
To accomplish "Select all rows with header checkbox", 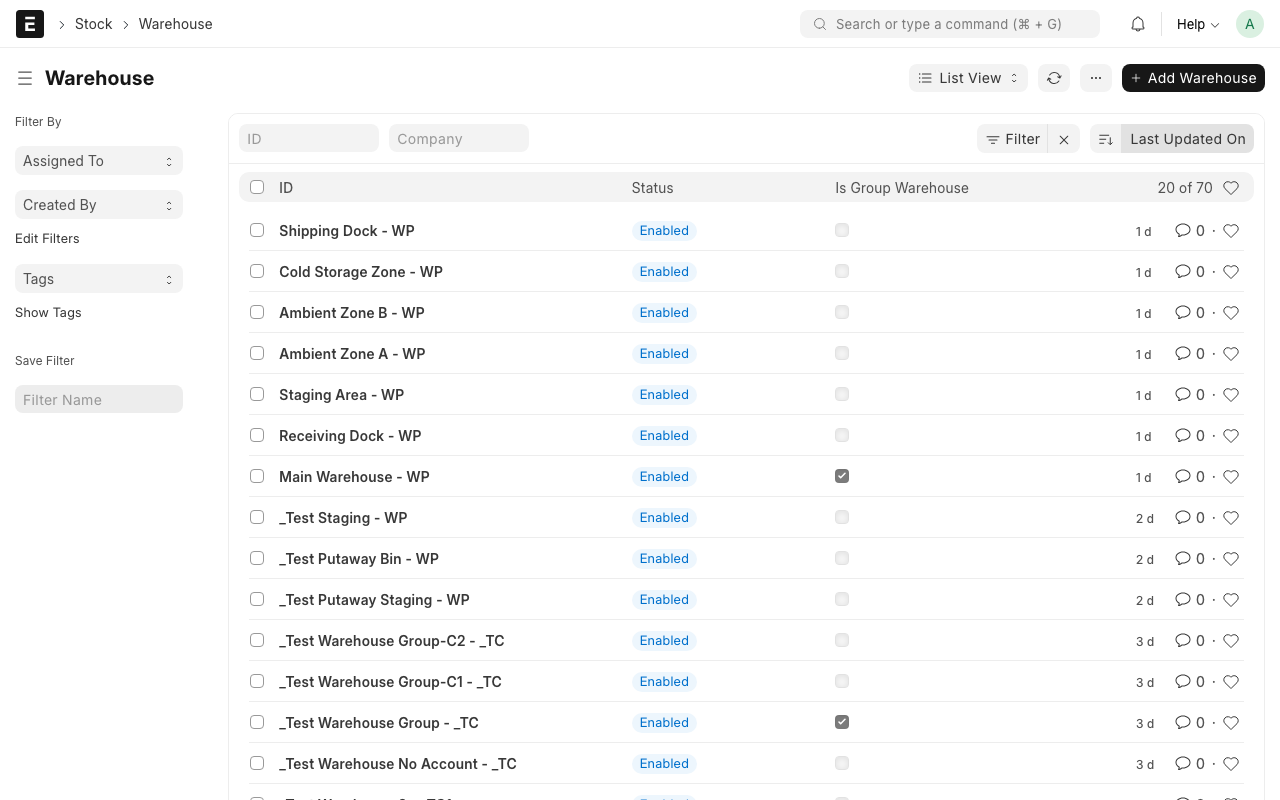I will click(257, 187).
